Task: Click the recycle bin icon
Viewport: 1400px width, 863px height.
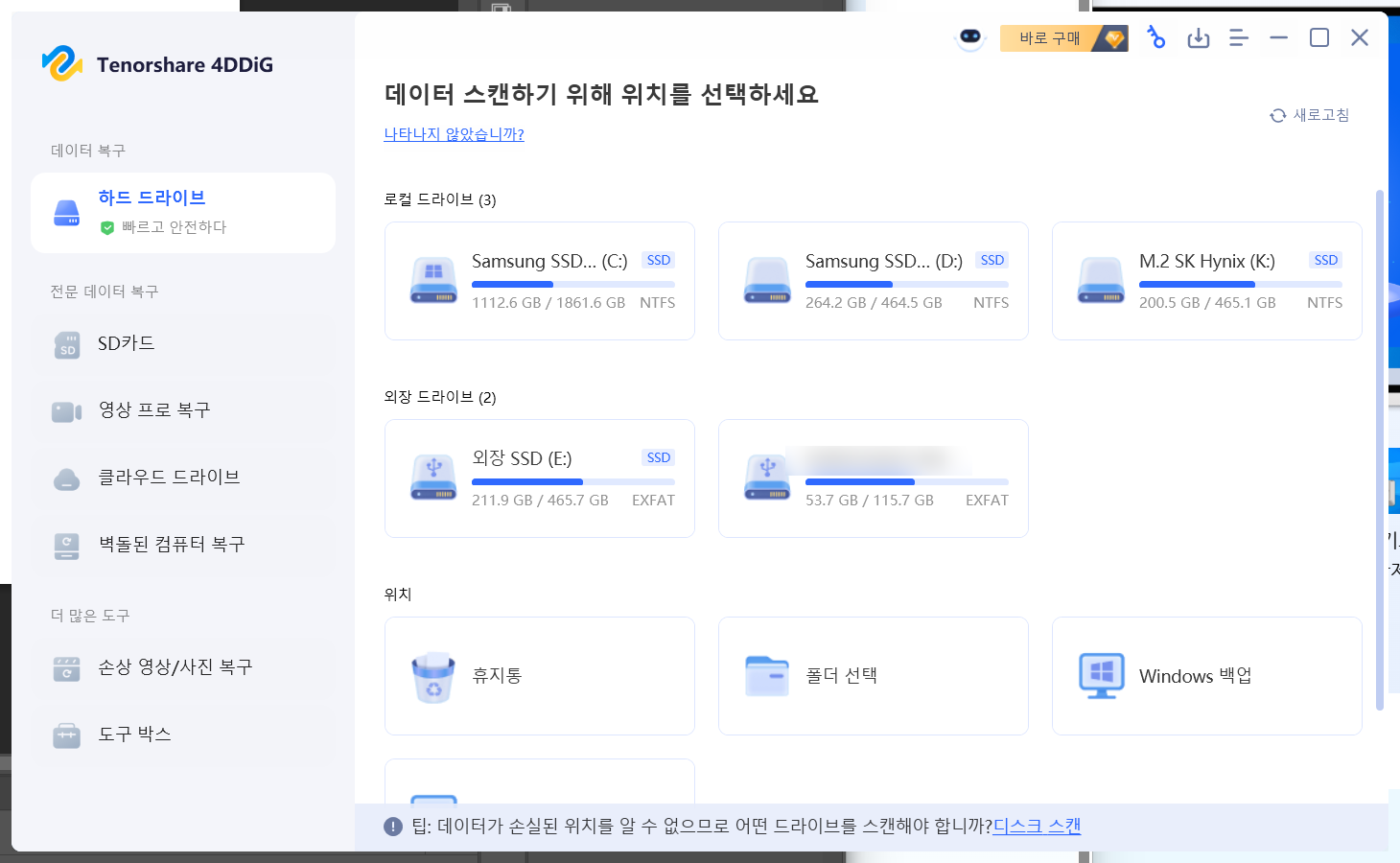Action: click(433, 677)
